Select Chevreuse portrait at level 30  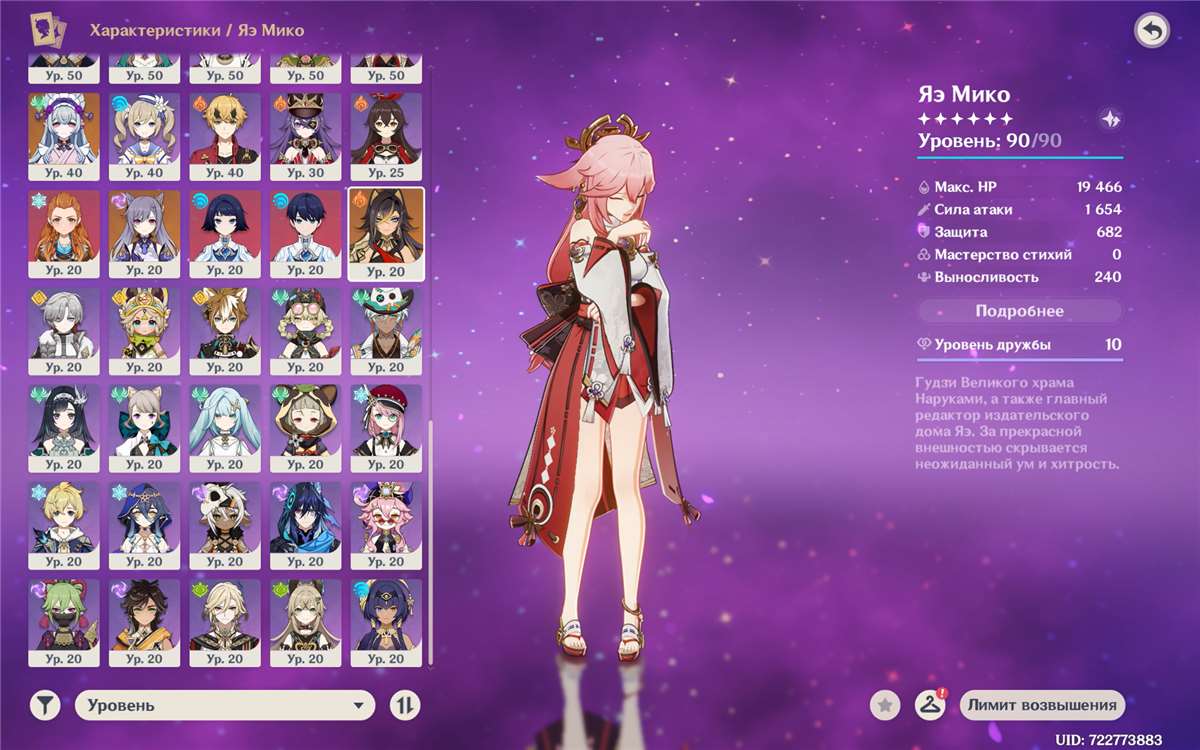(x=305, y=138)
